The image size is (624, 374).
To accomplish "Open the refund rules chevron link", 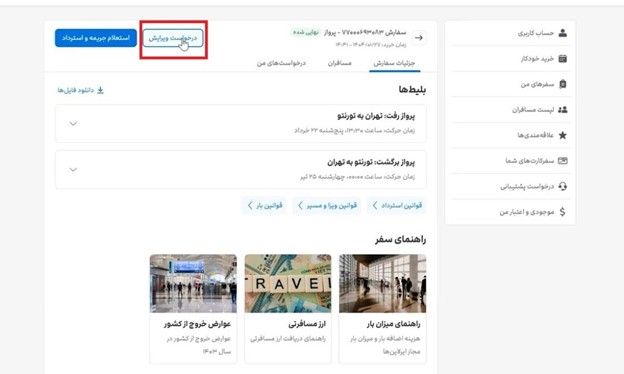I will pos(396,205).
